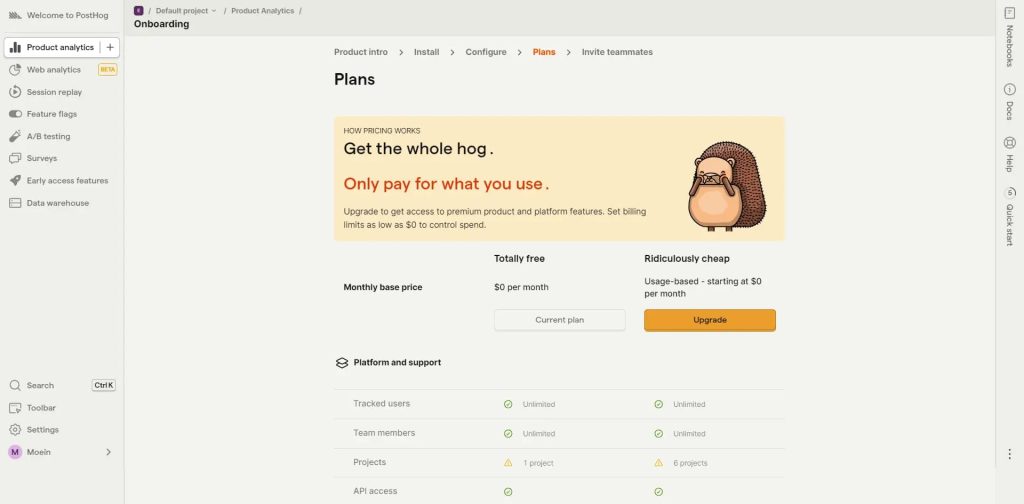Open Product analytics bar chart icon
Image resolution: width=1024 pixels, height=504 pixels.
(15, 47)
